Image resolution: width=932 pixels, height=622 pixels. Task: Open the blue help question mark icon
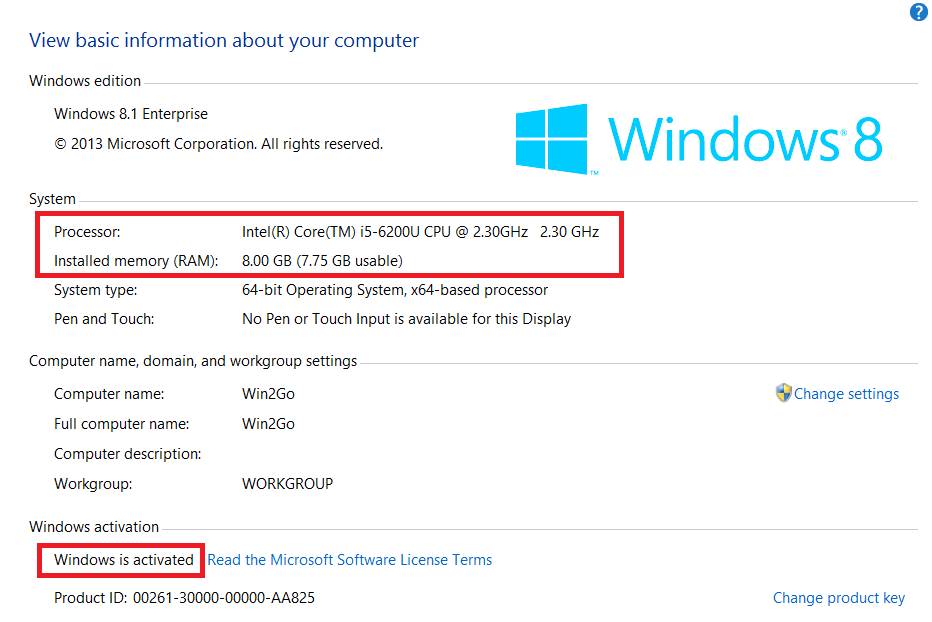pos(918,12)
